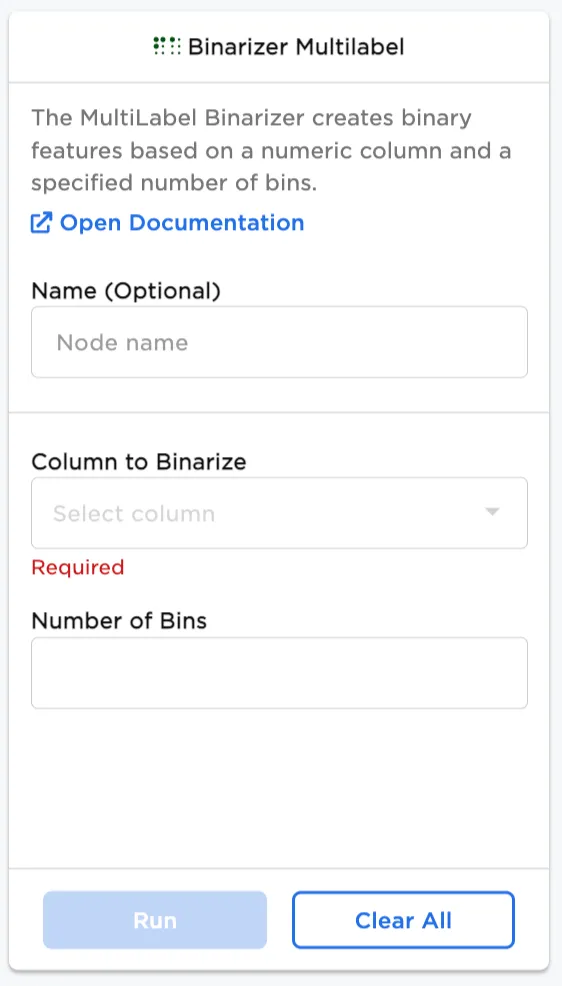Click the external link icon beside Open Documentation
The width and height of the screenshot is (562, 986).
pos(41,223)
